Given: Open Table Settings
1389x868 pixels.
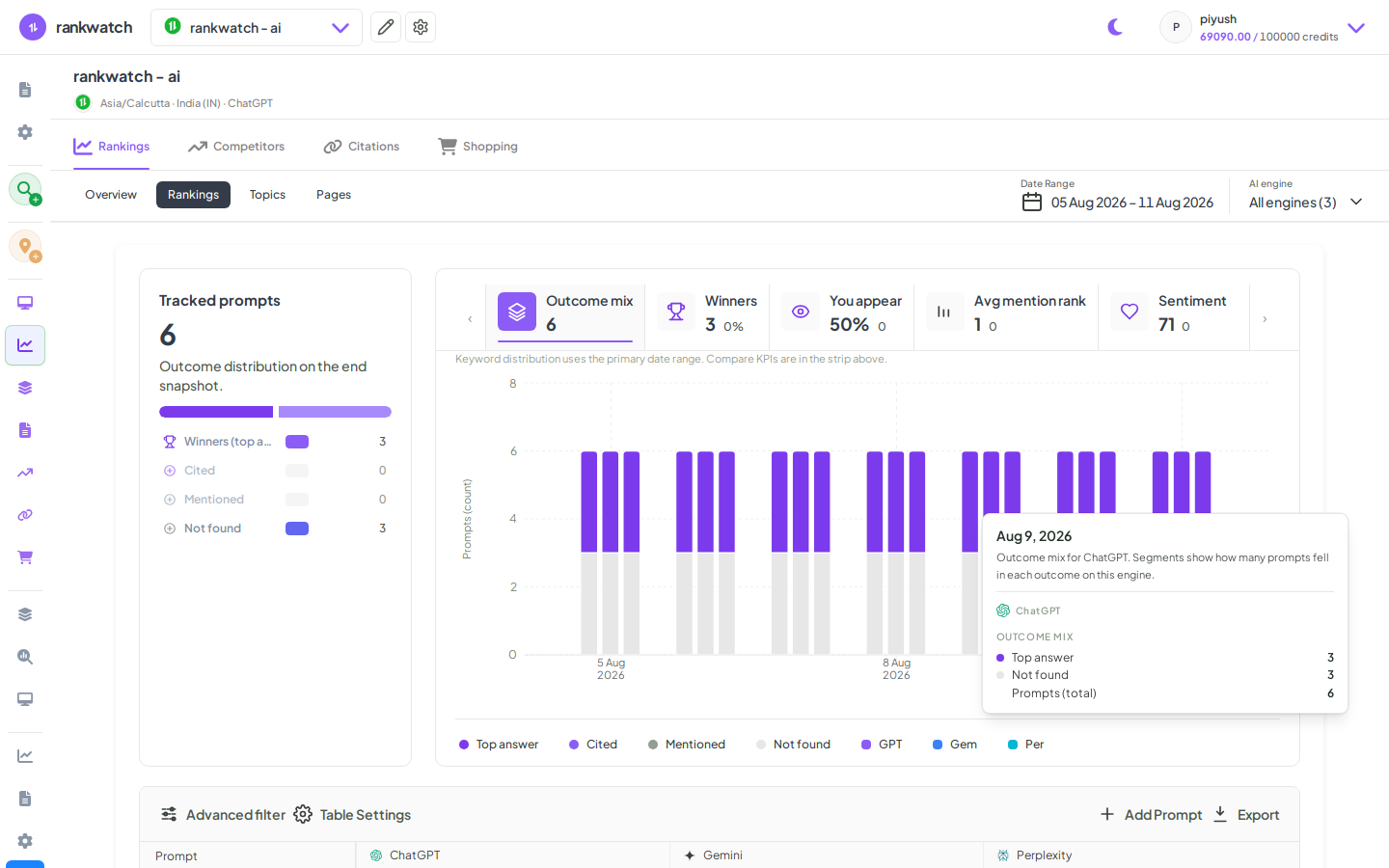Looking at the screenshot, I should click(352, 815).
